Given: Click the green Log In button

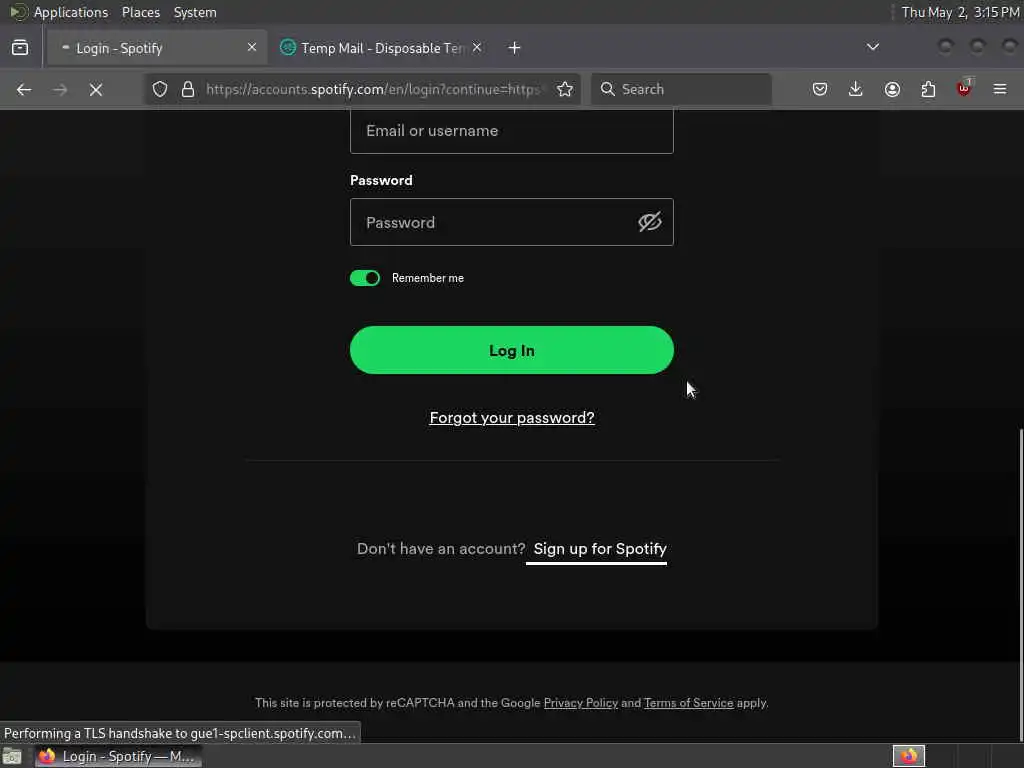Looking at the screenshot, I should point(511,350).
